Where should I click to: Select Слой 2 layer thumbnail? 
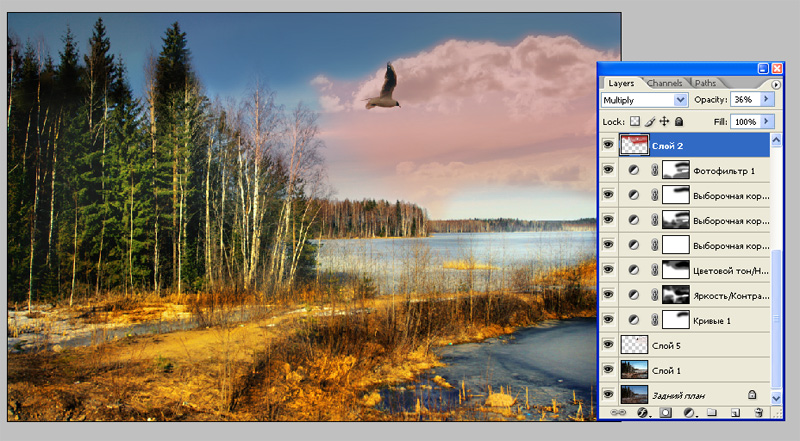pyautogui.click(x=634, y=145)
